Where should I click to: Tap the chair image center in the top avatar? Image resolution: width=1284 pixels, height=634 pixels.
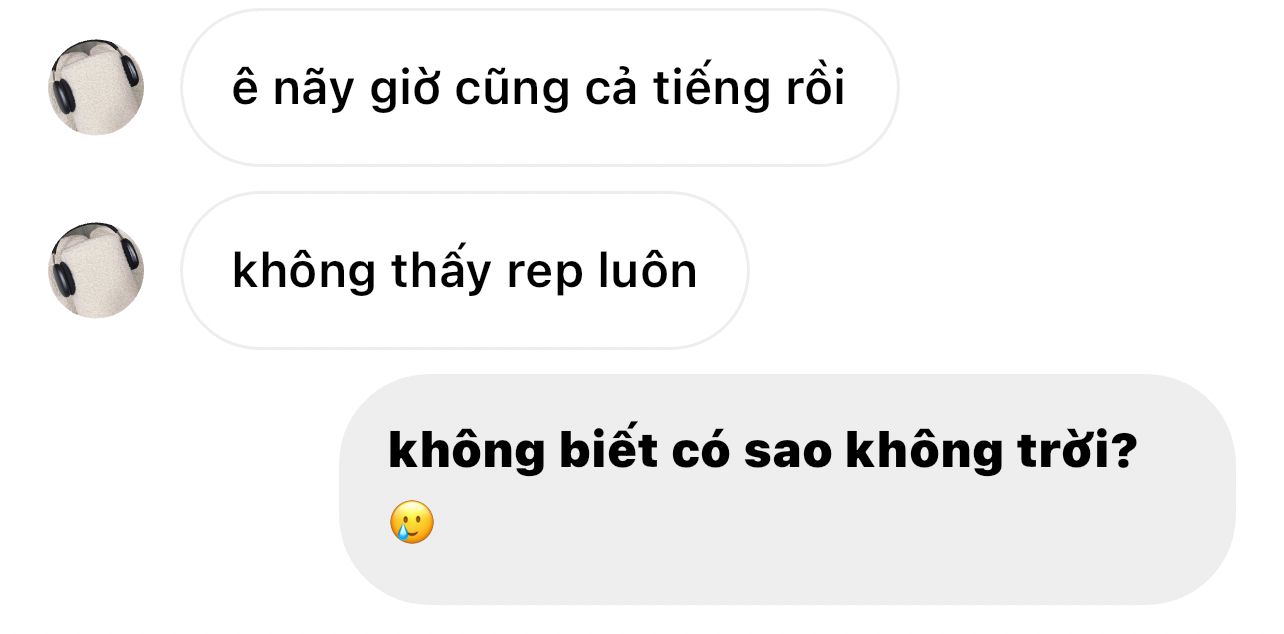(97, 90)
